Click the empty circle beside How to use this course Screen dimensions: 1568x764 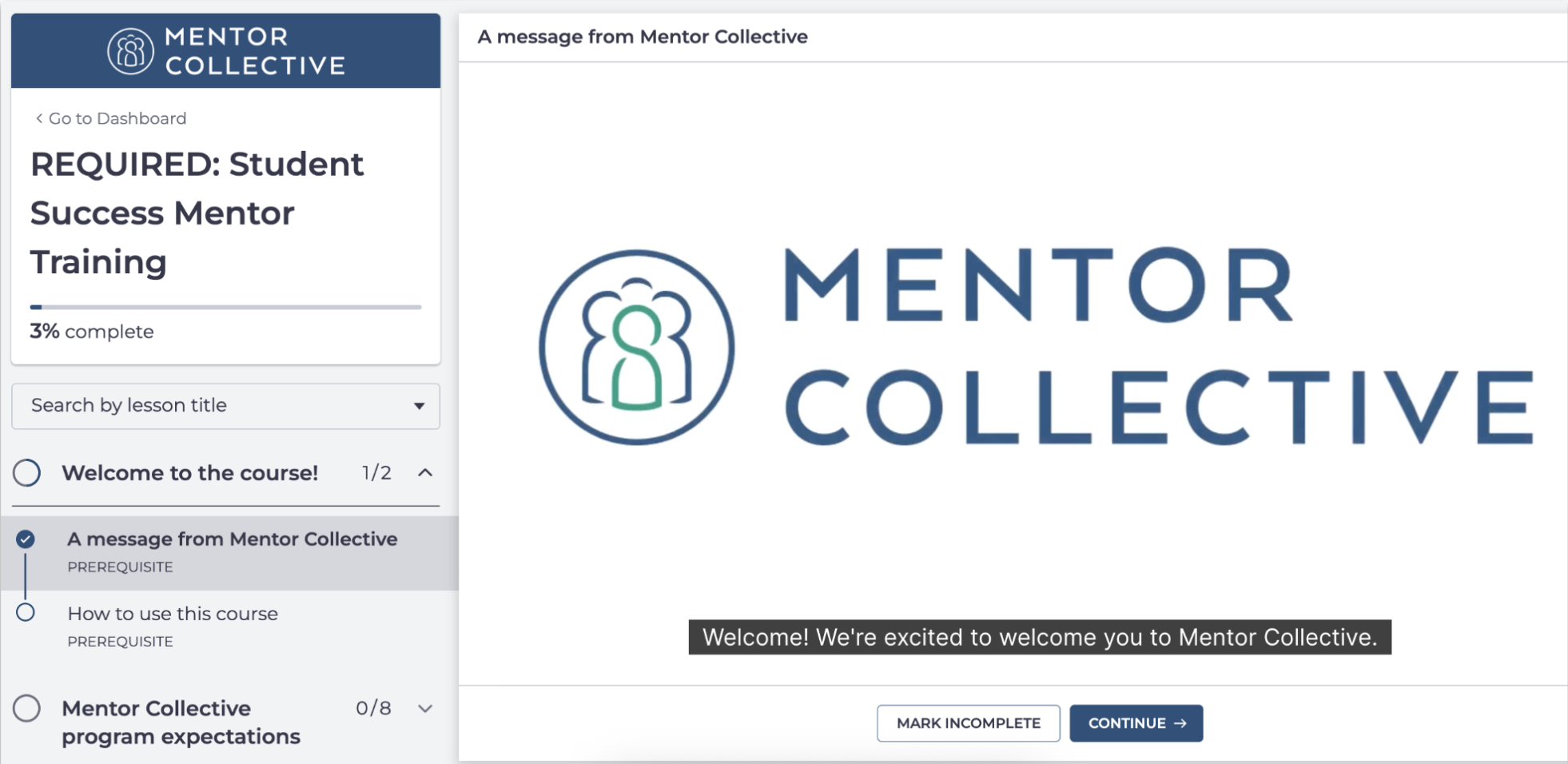click(26, 613)
